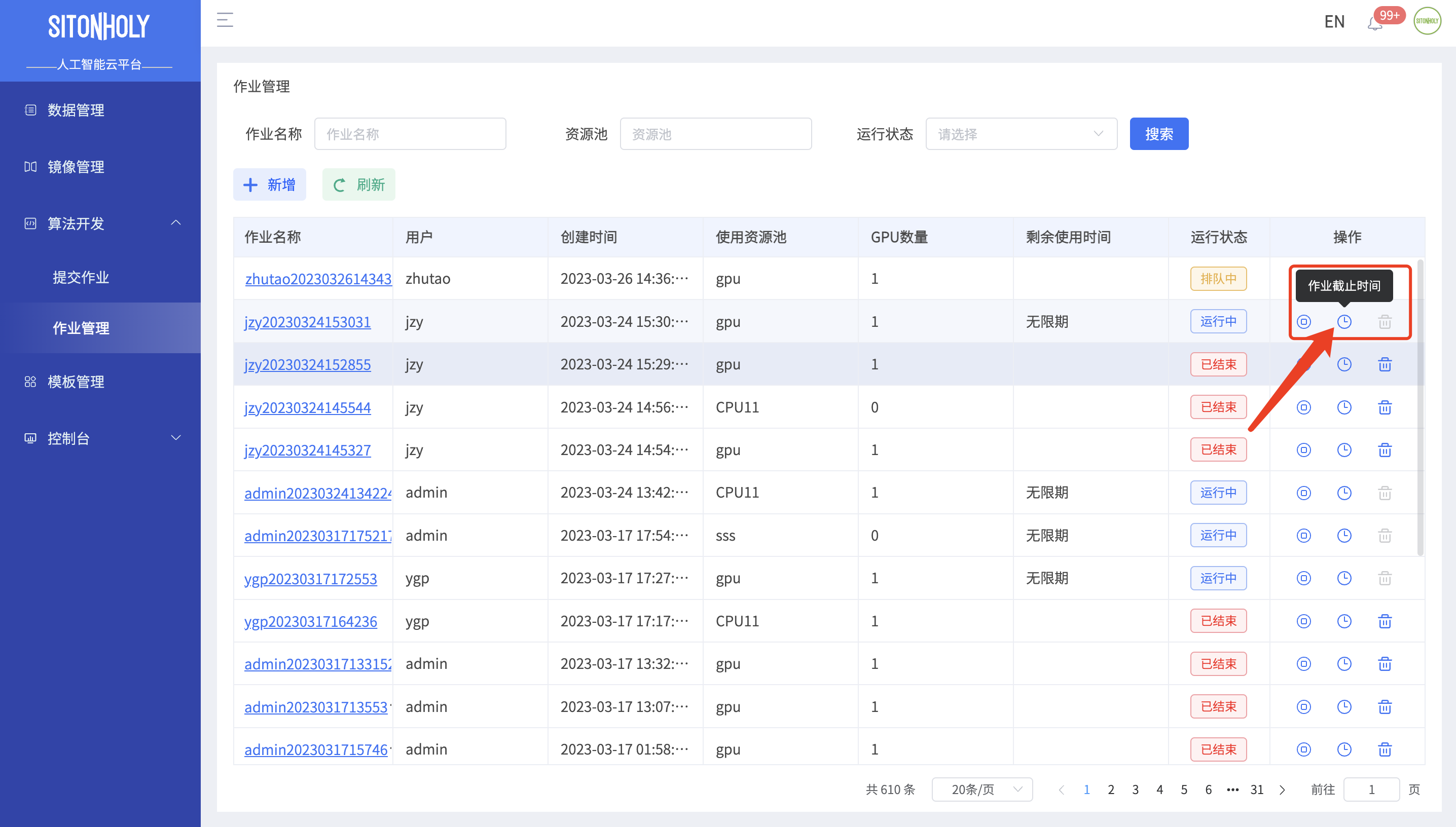
Task: Go to page 2
Action: coord(1111,790)
